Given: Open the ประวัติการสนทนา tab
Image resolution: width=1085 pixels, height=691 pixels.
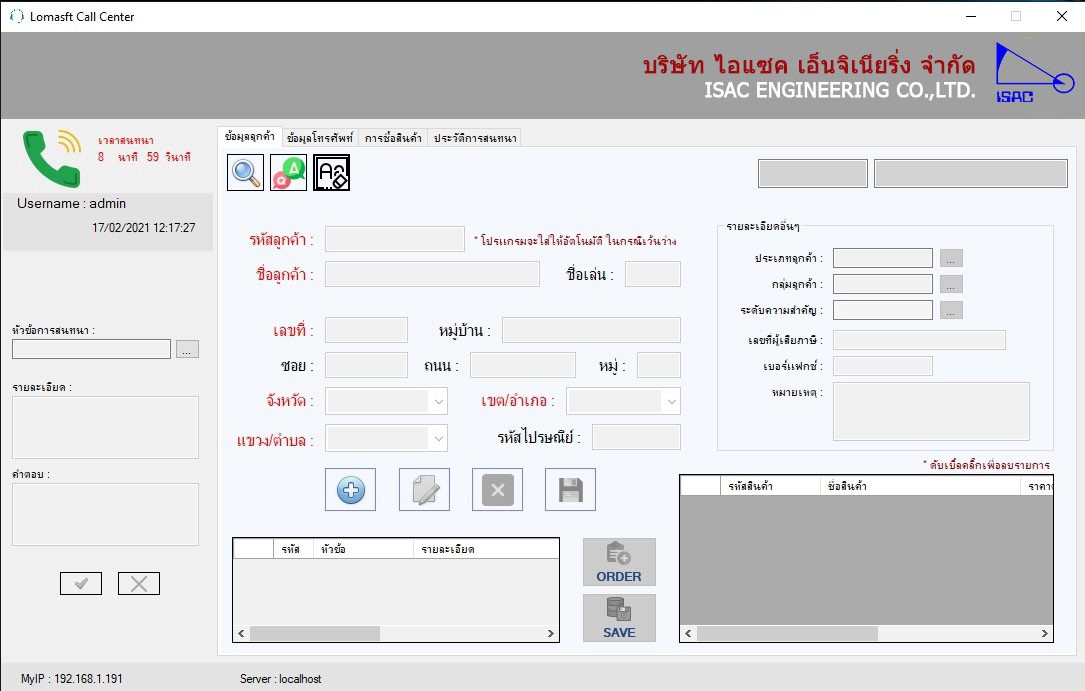Looking at the screenshot, I should point(475,138).
